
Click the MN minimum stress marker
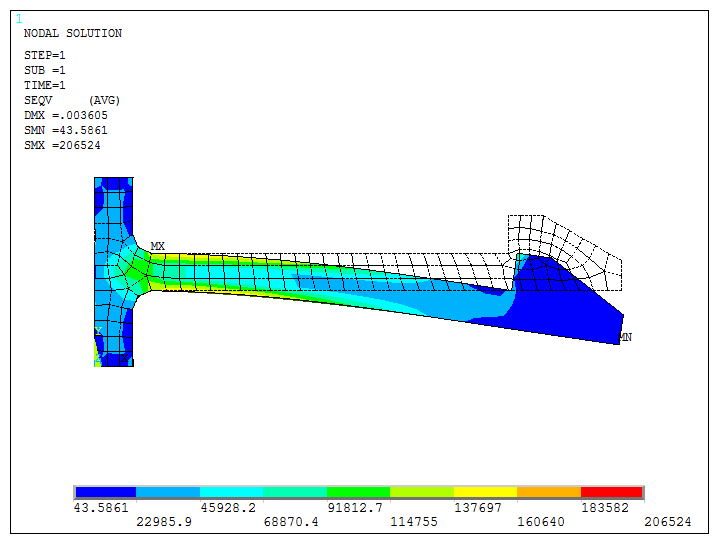pyautogui.click(x=625, y=337)
